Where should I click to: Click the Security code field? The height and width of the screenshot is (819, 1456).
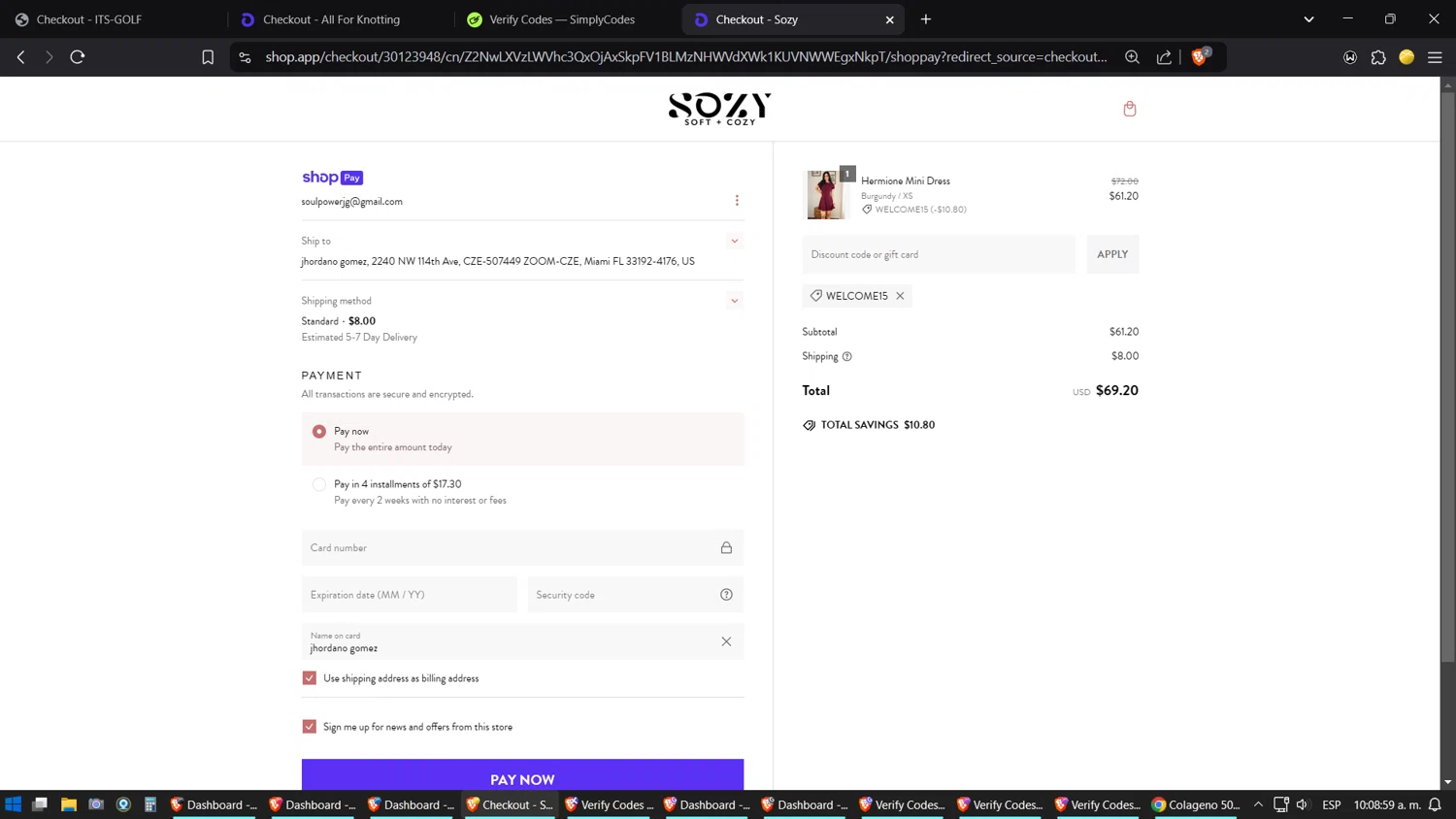636,595
